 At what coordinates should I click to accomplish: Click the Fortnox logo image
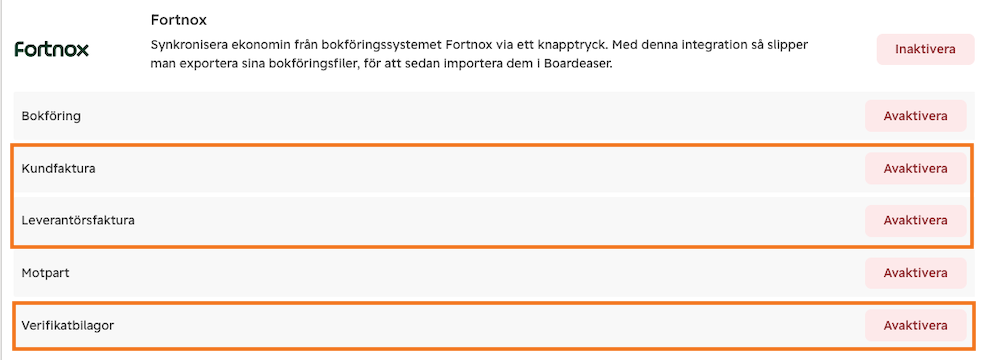click(52, 50)
